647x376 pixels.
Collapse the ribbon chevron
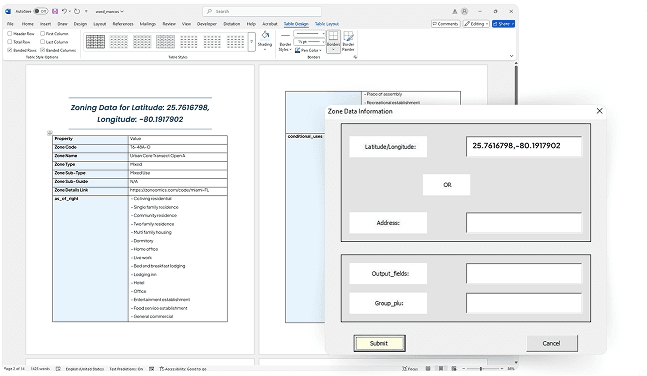coord(511,56)
